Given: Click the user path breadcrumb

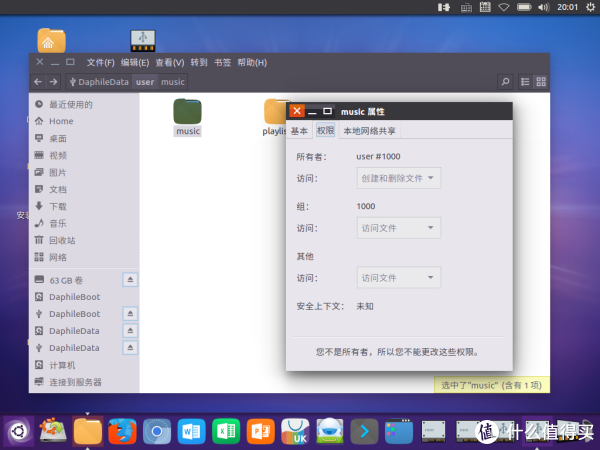Looking at the screenshot, I should [x=145, y=82].
